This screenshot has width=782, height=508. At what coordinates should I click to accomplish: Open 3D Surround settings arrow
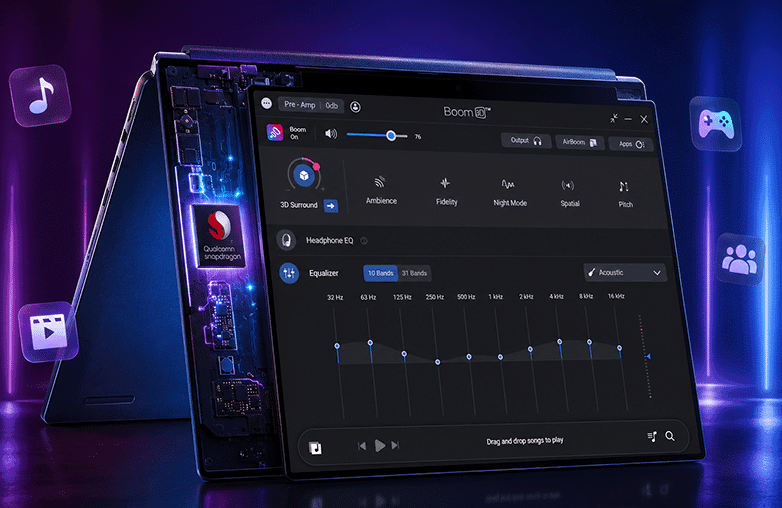coord(331,205)
